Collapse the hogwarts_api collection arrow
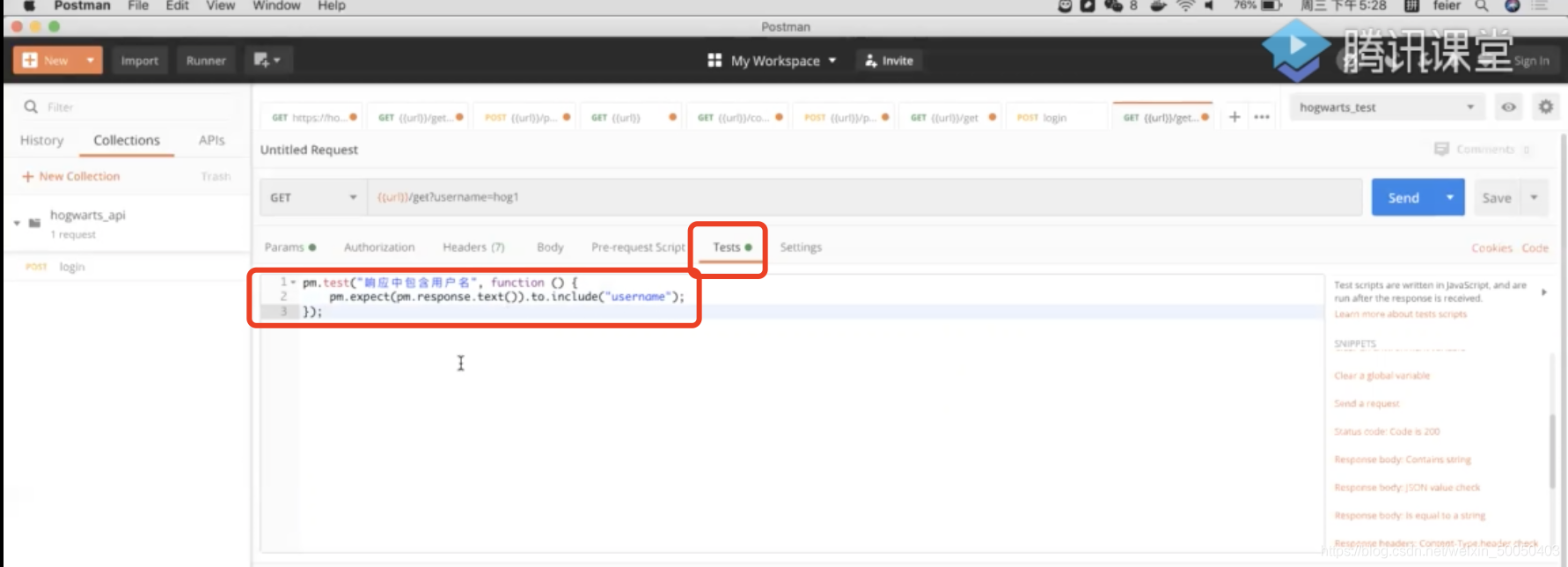This screenshot has width=1568, height=567. point(17,223)
